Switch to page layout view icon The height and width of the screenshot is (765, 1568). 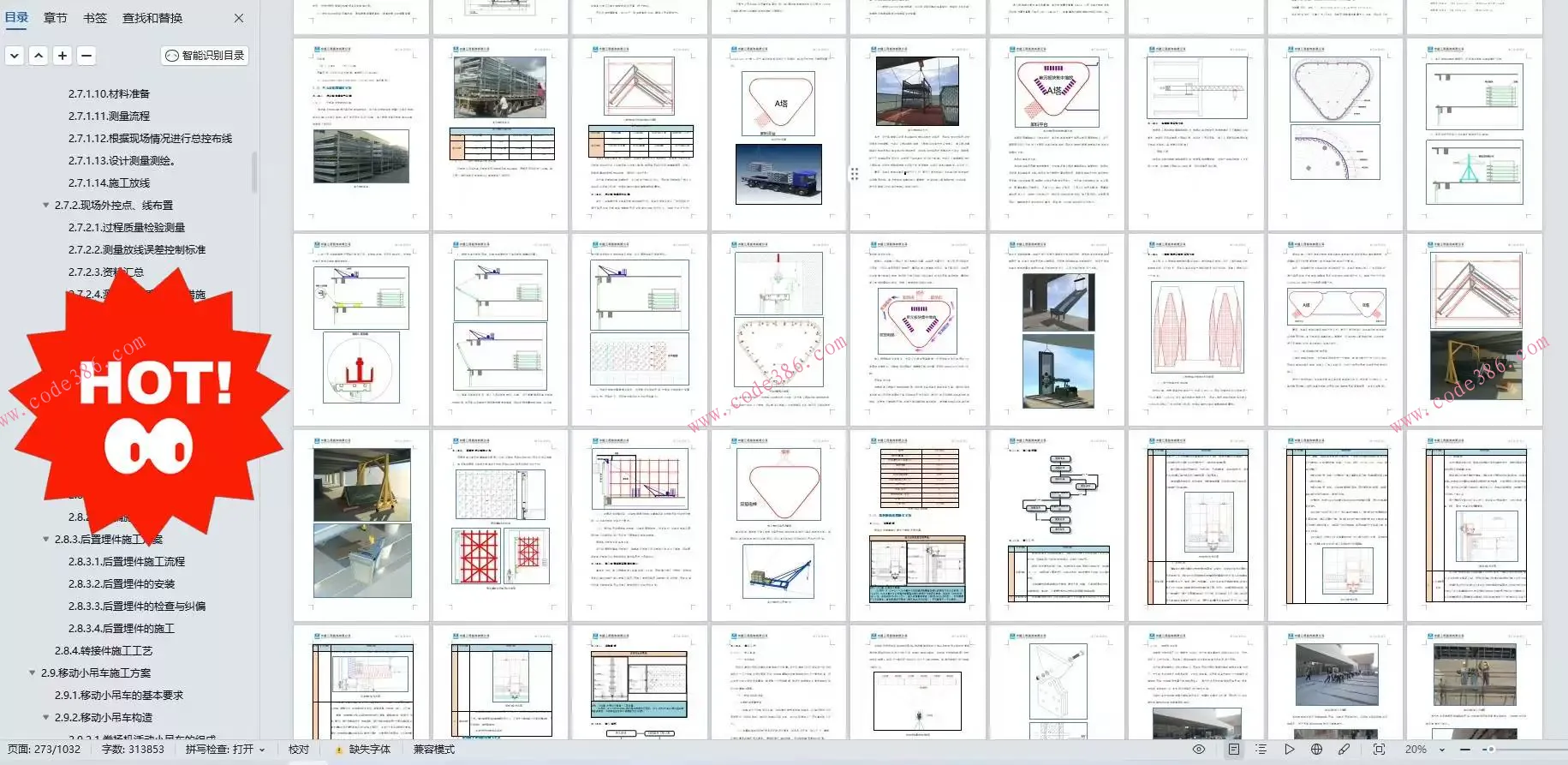pyautogui.click(x=1233, y=750)
